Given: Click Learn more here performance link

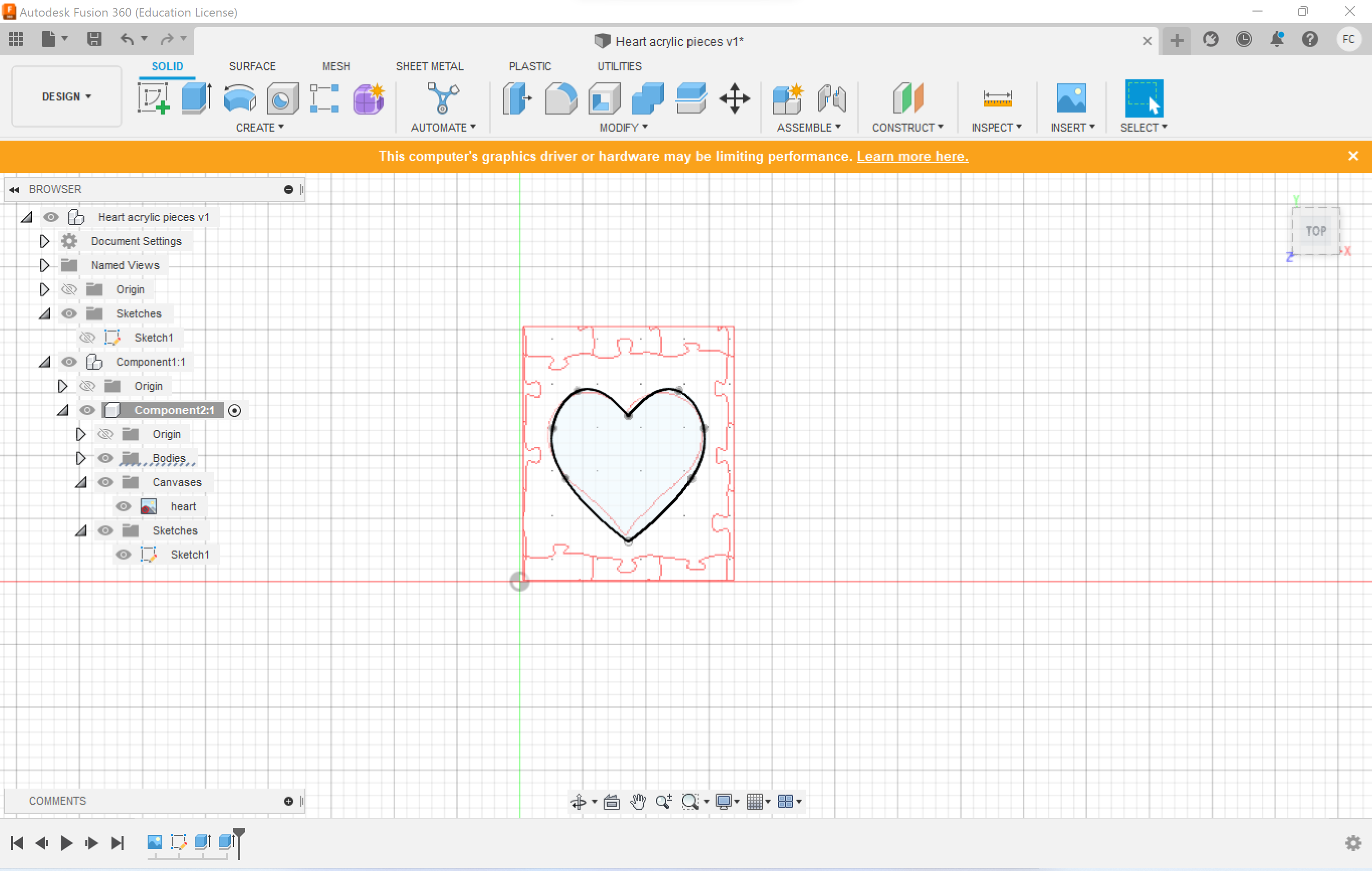Looking at the screenshot, I should click(912, 156).
